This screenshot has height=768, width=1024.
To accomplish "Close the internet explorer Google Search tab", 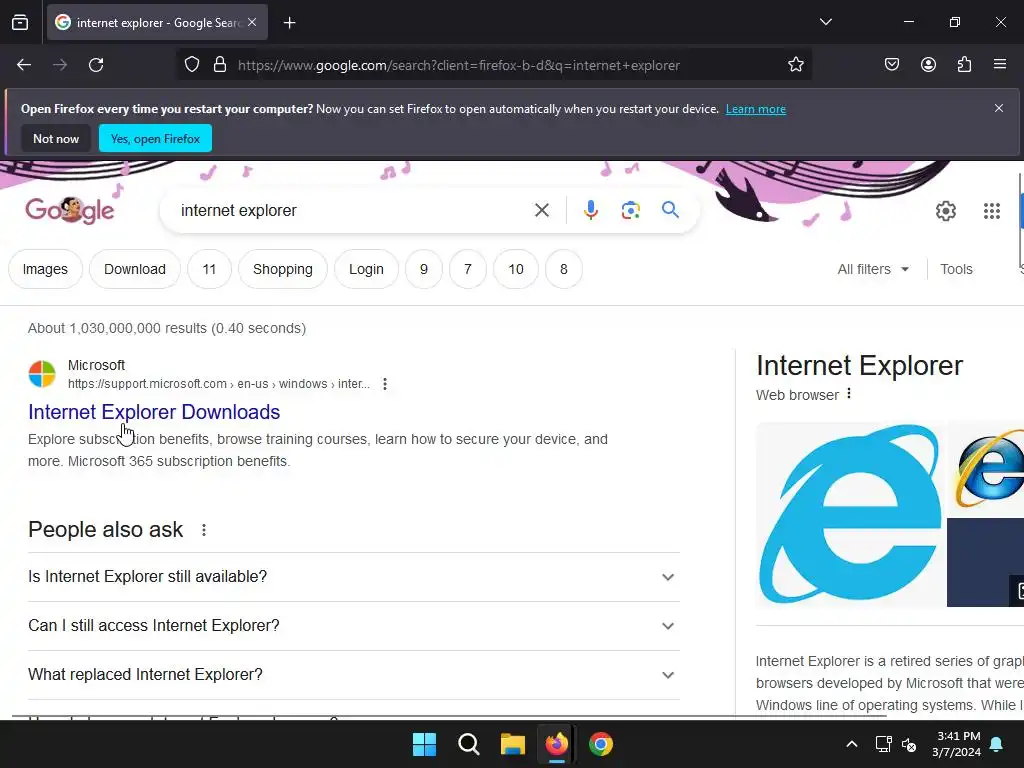I will 252,22.
